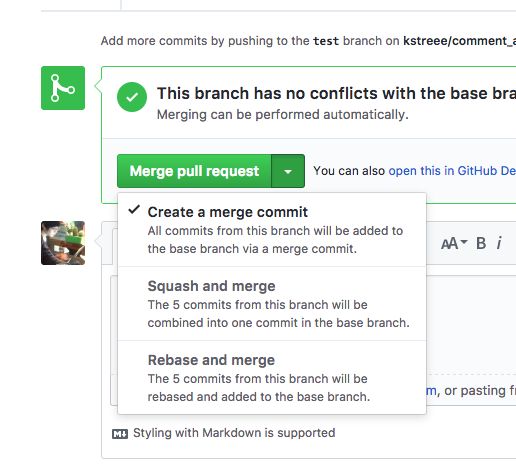Image resolution: width=516 pixels, height=471 pixels.
Task: Click the AA text size icon
Action: coord(449,243)
